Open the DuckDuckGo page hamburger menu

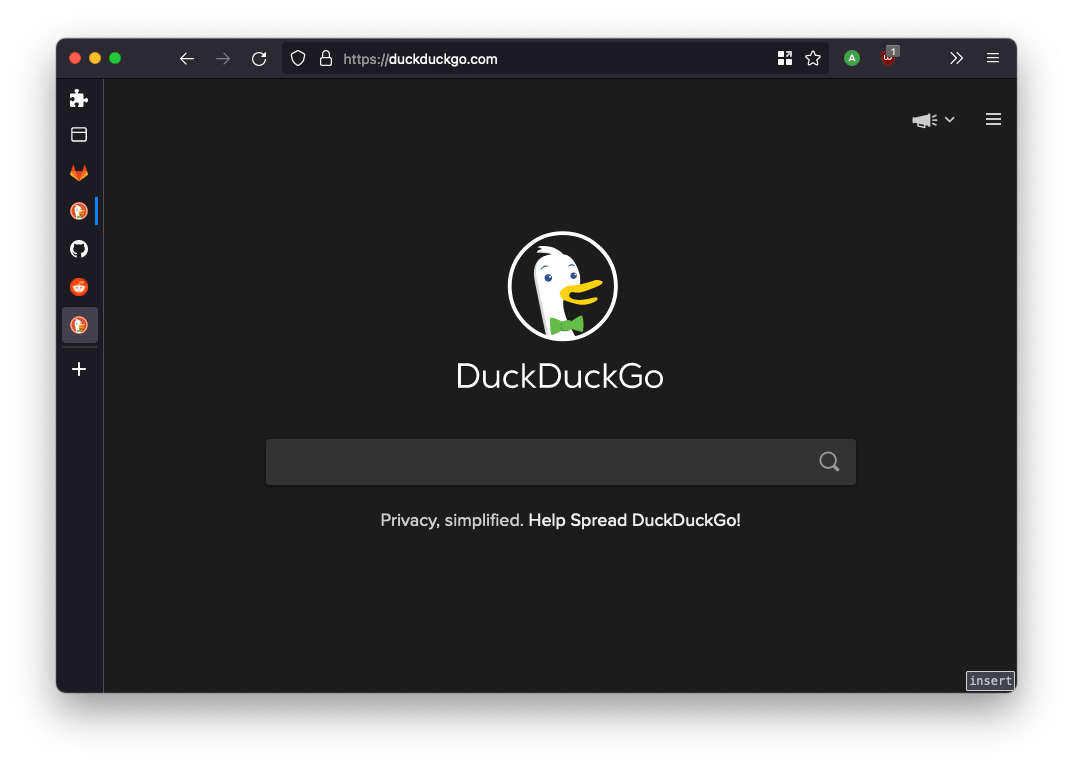click(994, 120)
